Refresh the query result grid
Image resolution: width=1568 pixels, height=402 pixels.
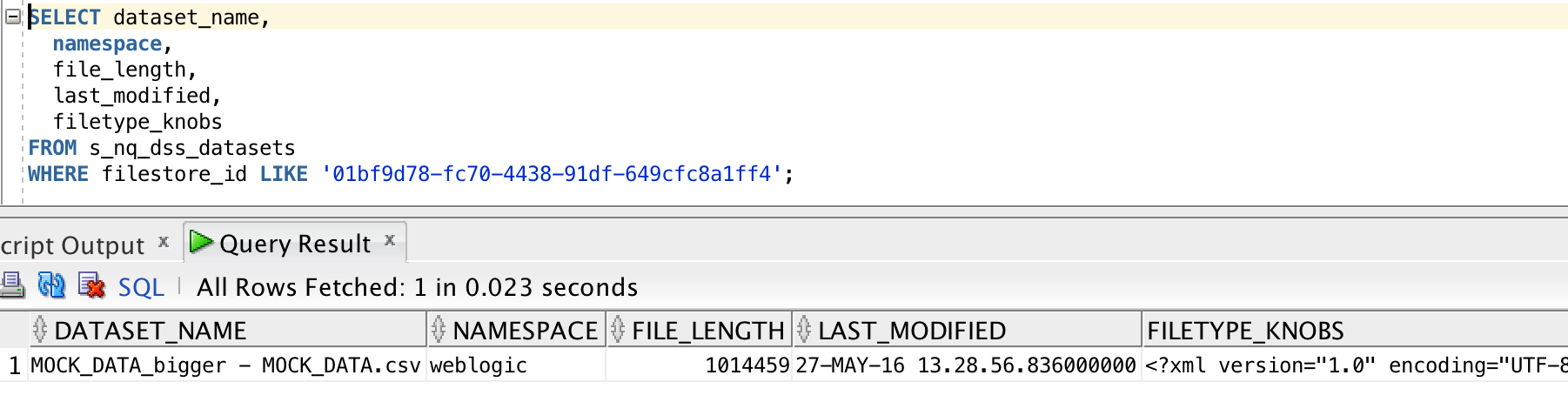click(x=51, y=285)
